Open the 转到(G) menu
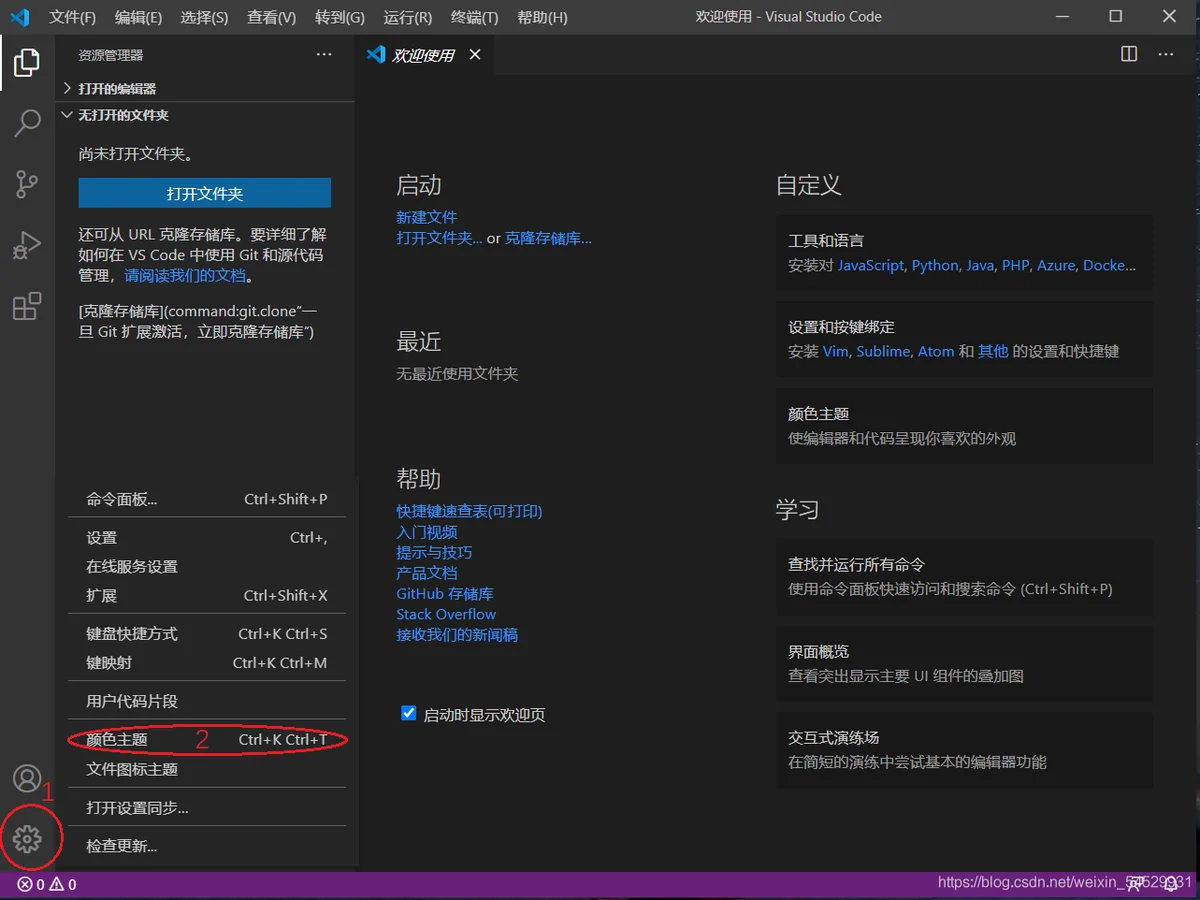This screenshot has height=900, width=1200. tap(340, 17)
